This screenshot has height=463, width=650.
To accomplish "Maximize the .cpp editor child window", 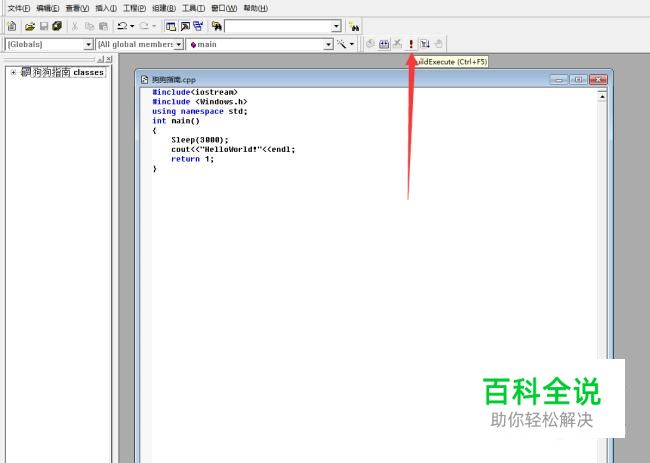I will pyautogui.click(x=578, y=79).
